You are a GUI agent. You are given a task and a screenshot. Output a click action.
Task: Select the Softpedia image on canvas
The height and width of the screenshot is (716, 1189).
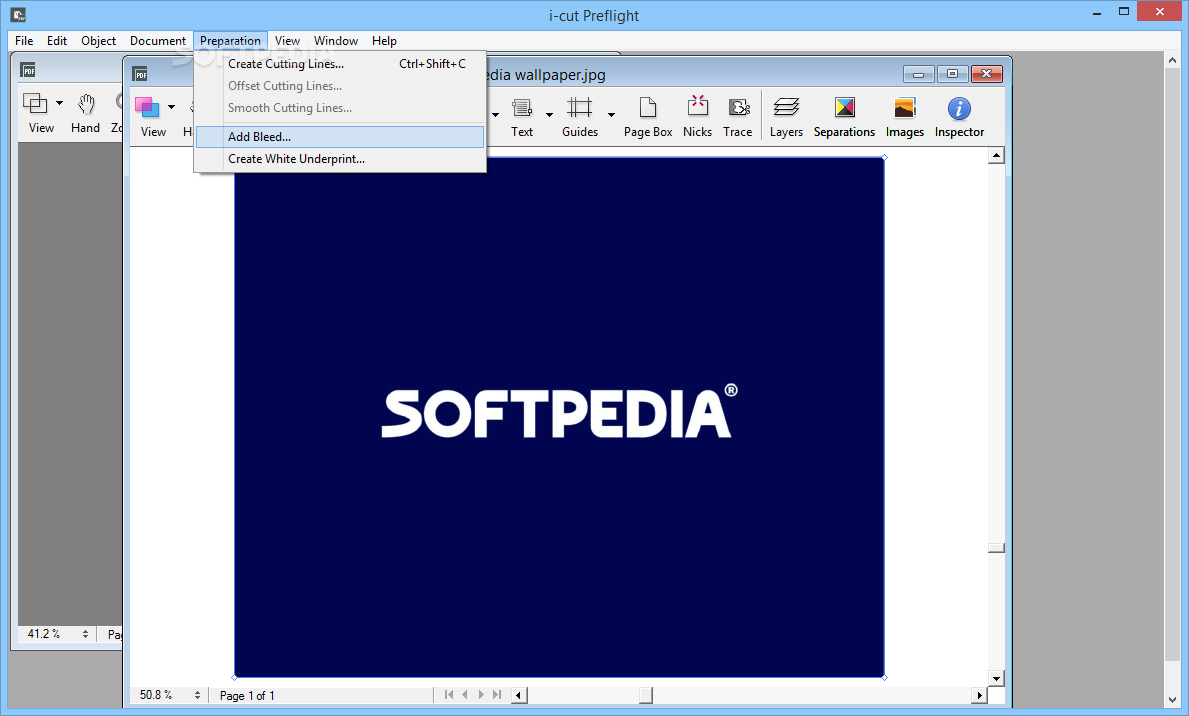point(559,417)
